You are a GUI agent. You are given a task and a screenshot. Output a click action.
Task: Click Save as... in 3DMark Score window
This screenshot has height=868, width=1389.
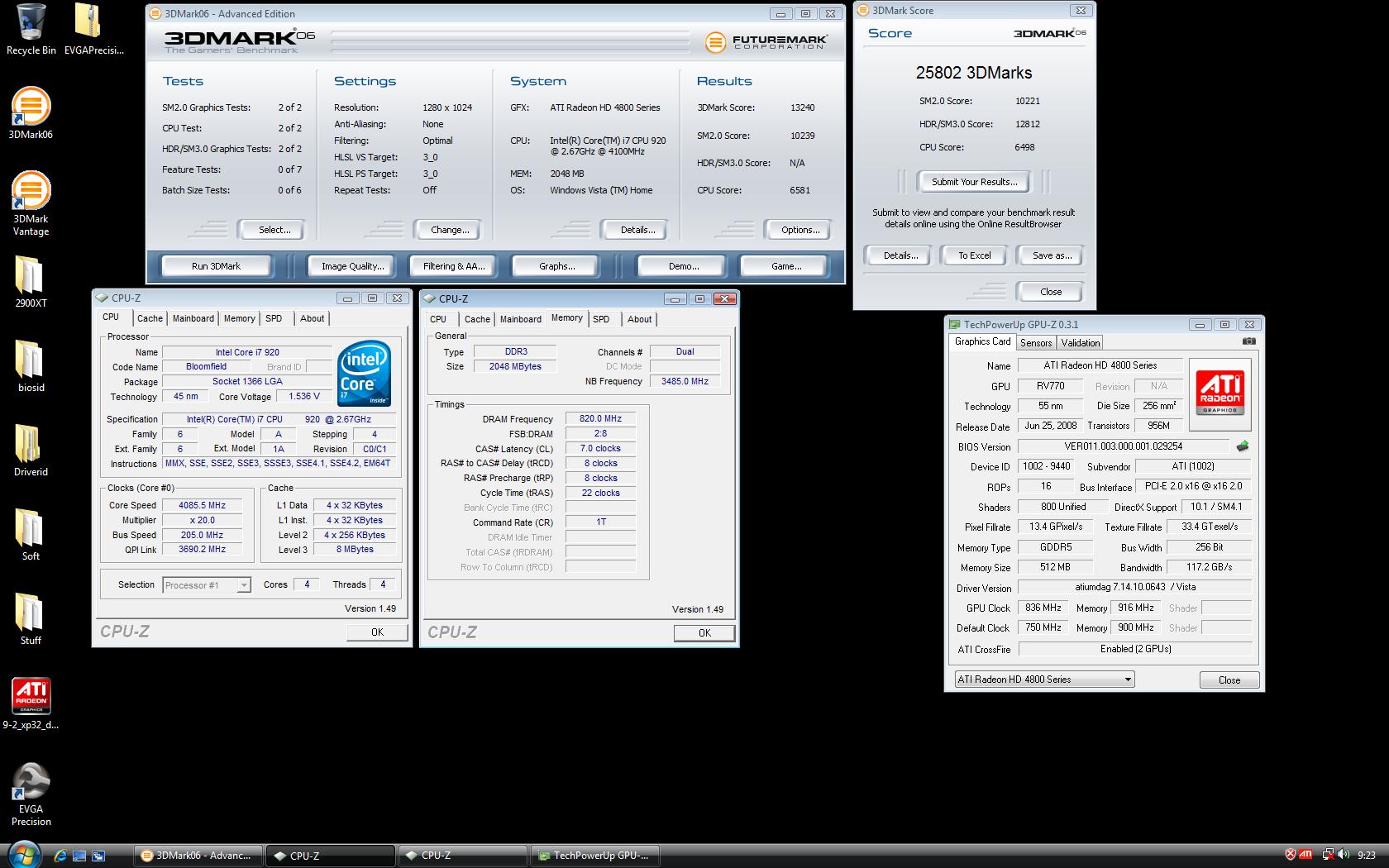tap(1051, 255)
